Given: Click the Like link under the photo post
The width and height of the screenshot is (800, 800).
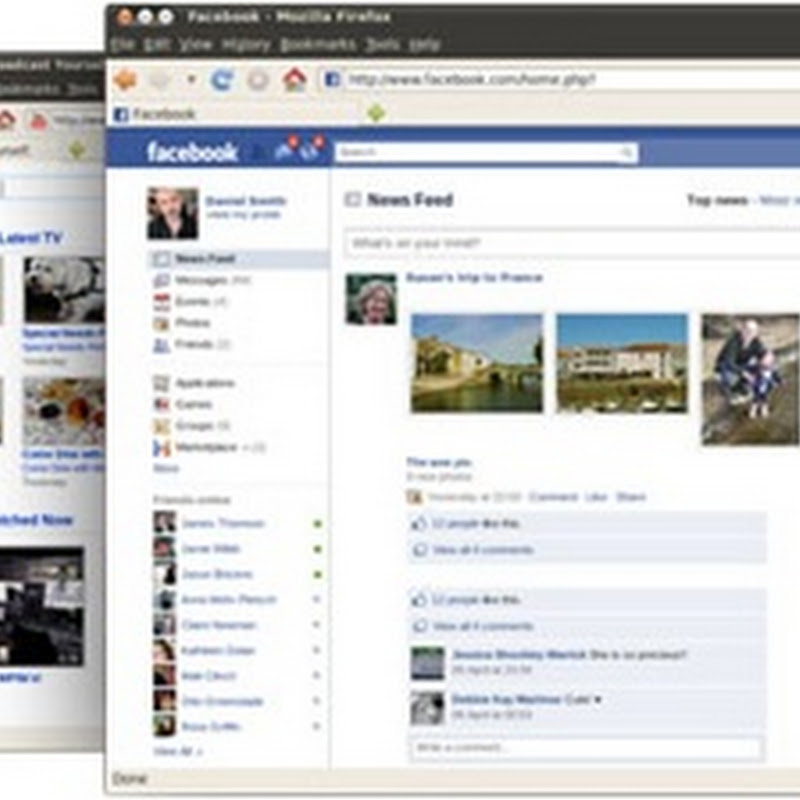Looking at the screenshot, I should 596,497.
